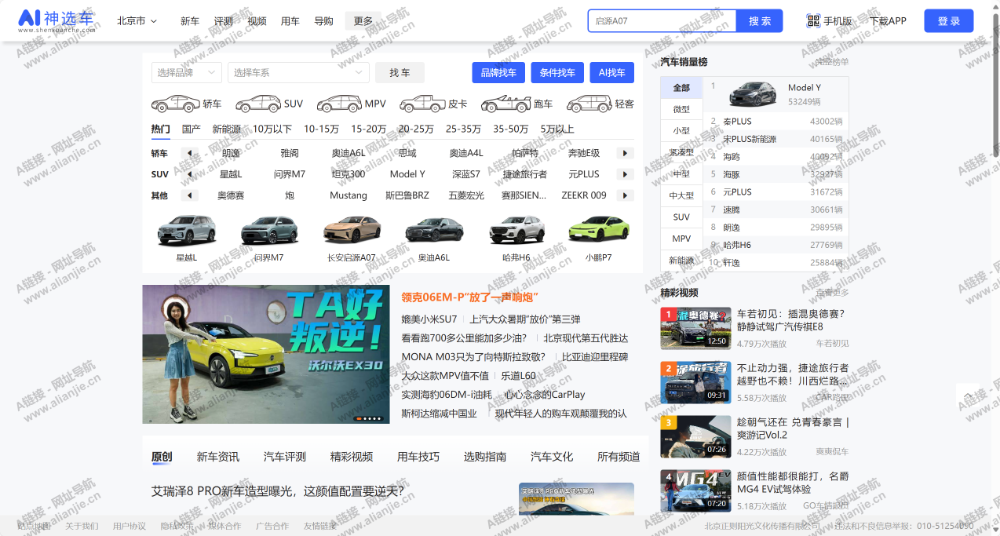Viewport: 1000px width, 536px height.
Task: Select the SUV body type icon
Action: [258, 103]
